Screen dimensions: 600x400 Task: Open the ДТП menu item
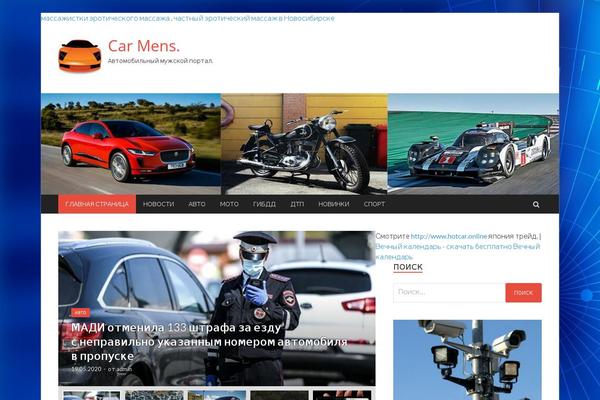click(x=297, y=204)
